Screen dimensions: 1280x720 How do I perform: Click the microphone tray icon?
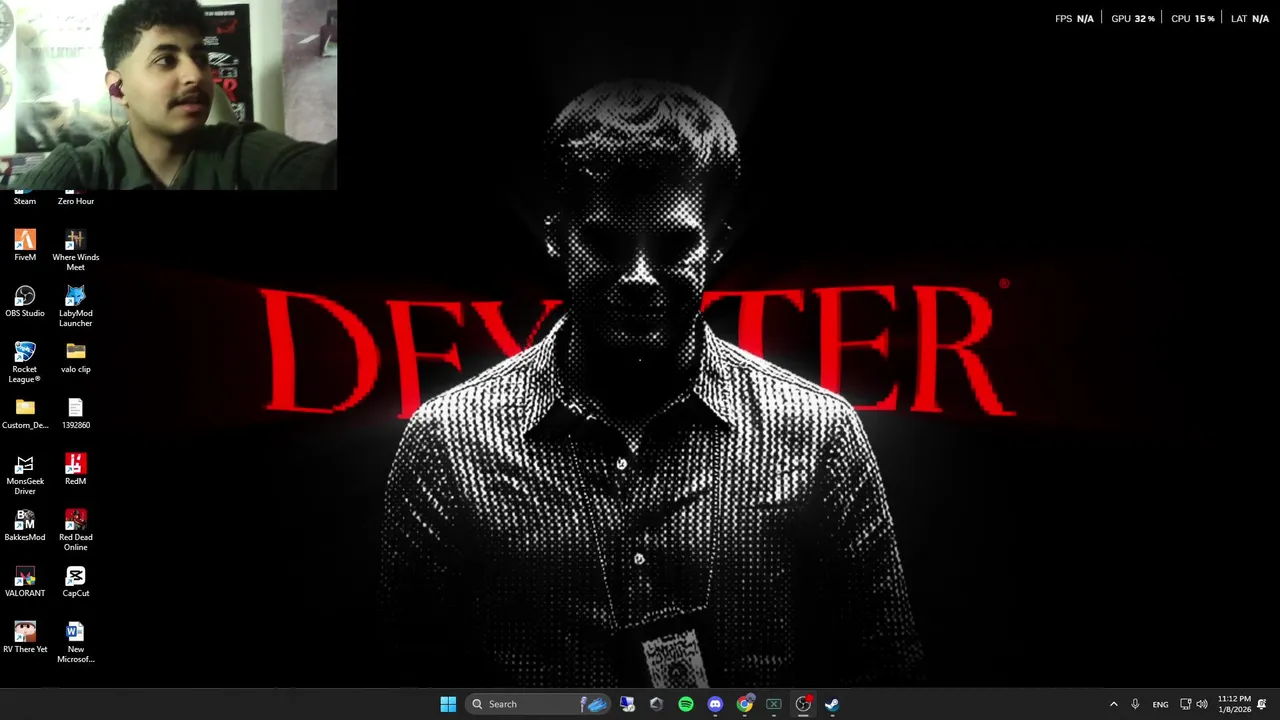[1135, 704]
